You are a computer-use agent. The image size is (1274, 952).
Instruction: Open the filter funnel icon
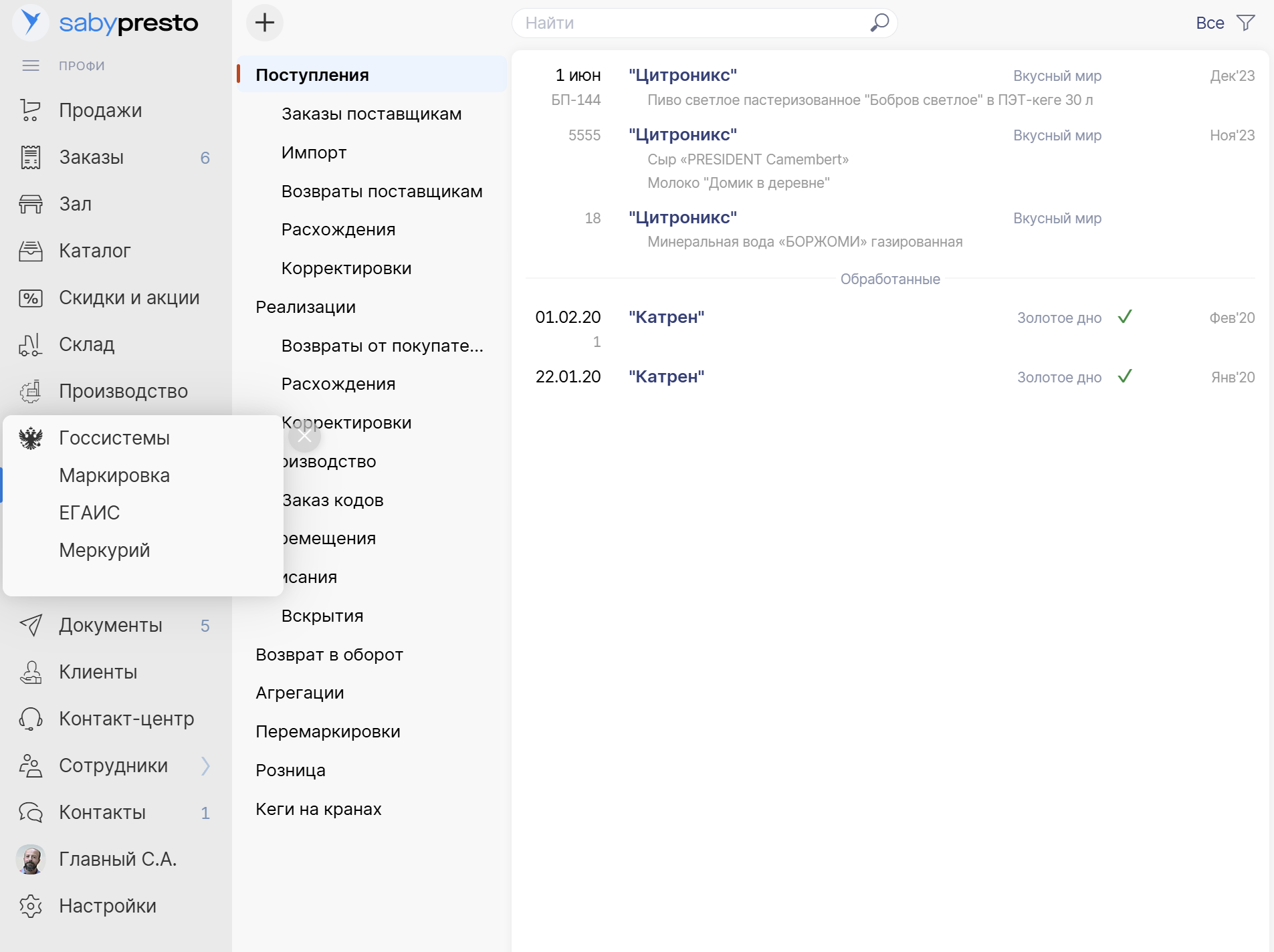tap(1247, 22)
